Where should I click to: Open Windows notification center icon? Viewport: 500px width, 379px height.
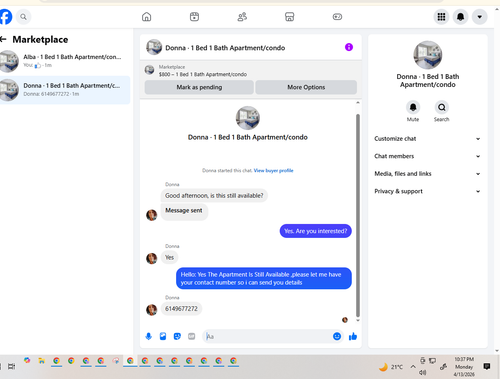(x=487, y=366)
